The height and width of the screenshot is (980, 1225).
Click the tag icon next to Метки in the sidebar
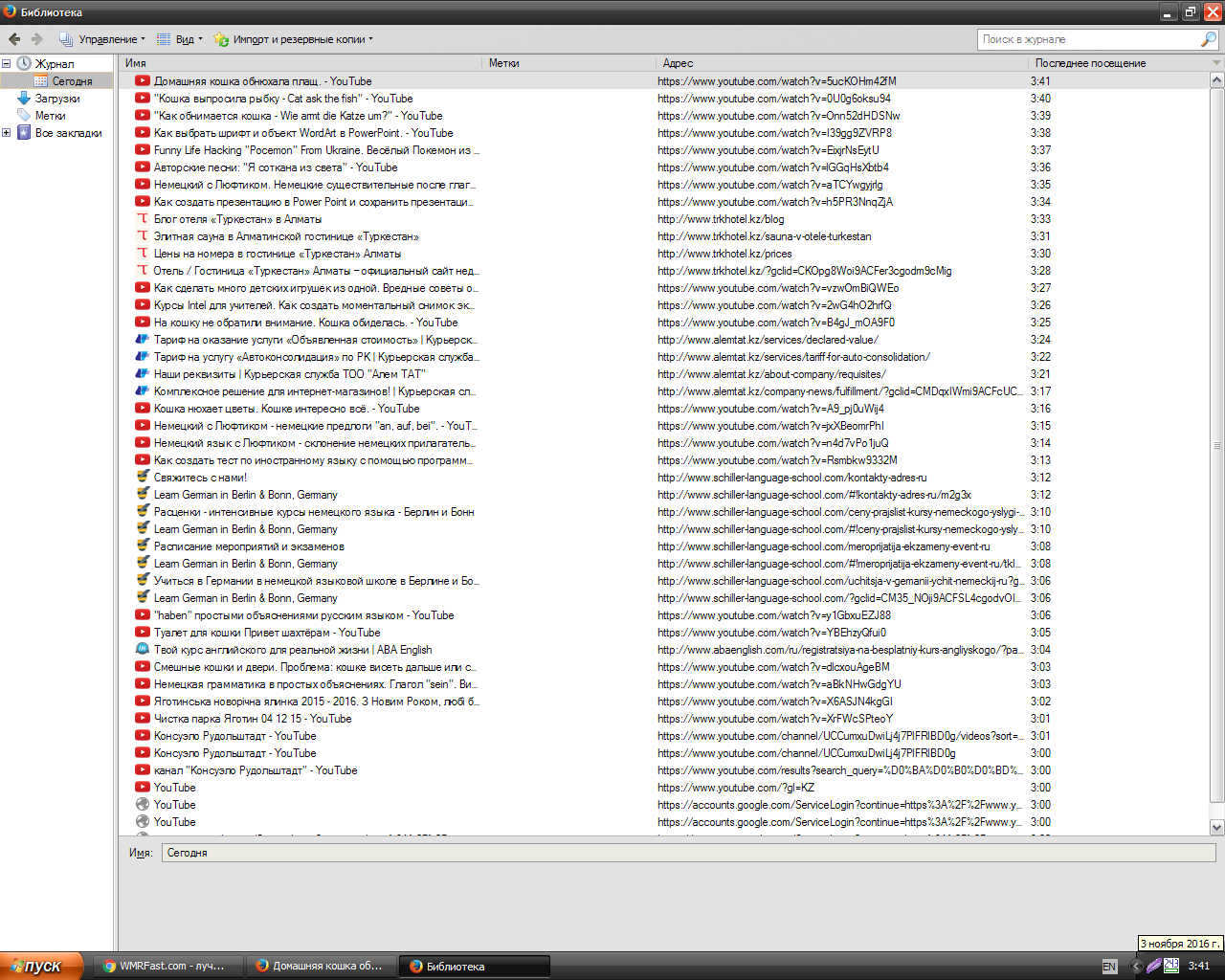click(24, 116)
